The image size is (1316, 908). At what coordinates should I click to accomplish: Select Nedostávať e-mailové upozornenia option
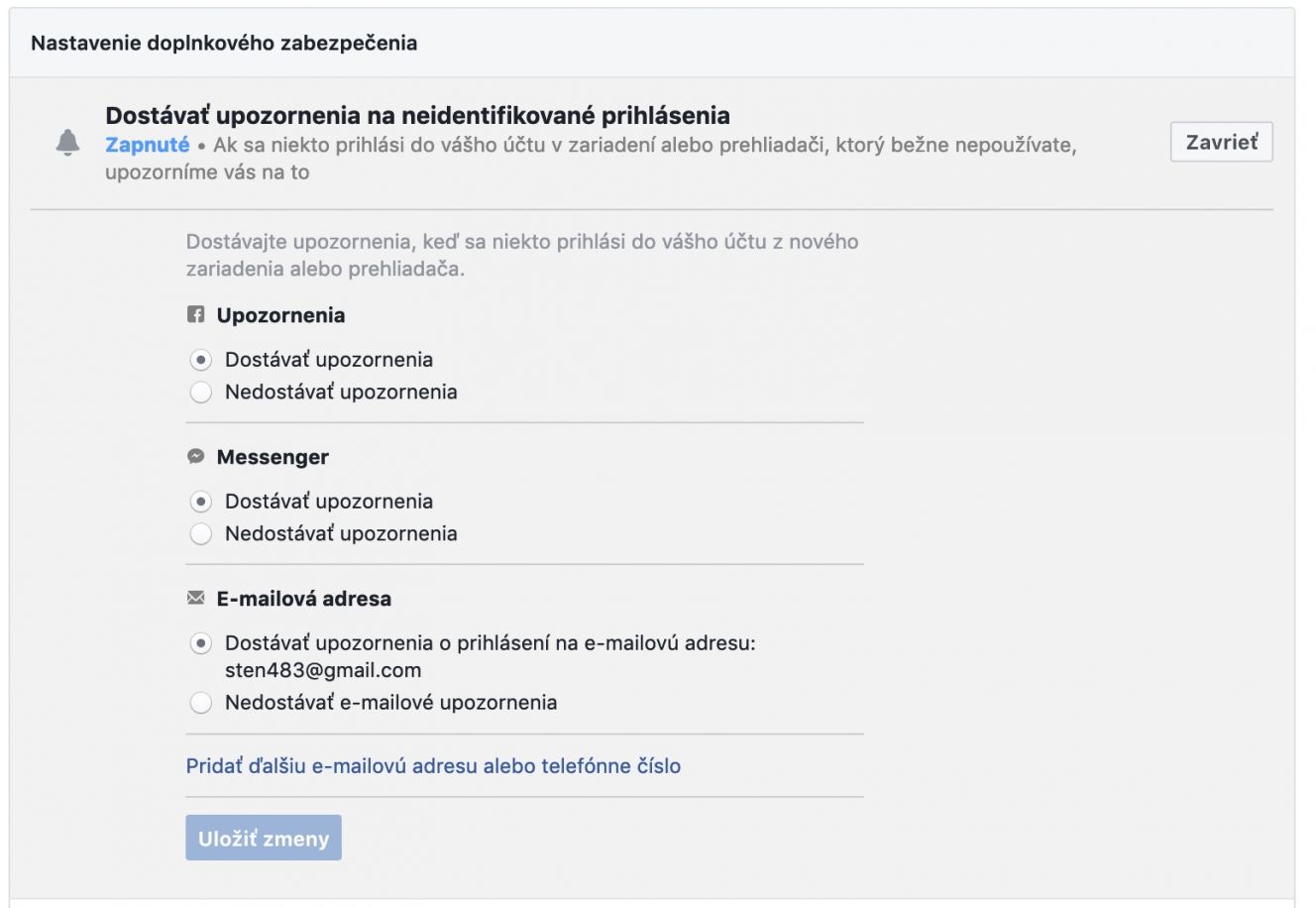pyautogui.click(x=201, y=703)
